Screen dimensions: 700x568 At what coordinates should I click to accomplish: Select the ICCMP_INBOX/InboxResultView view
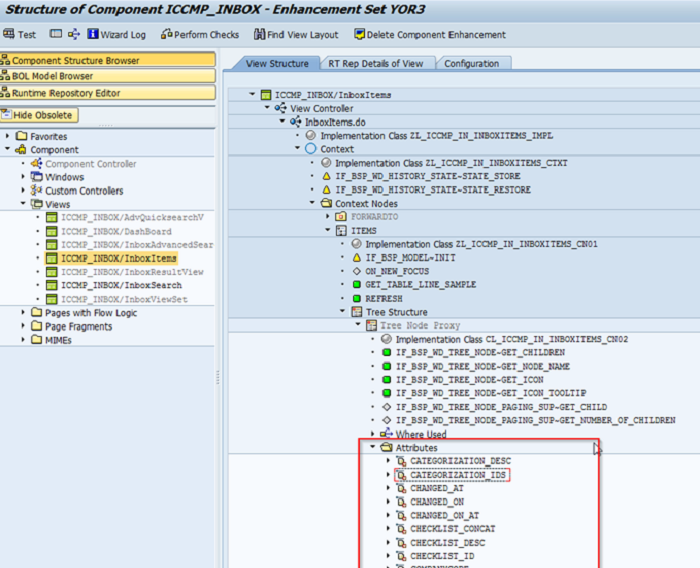click(x=132, y=271)
